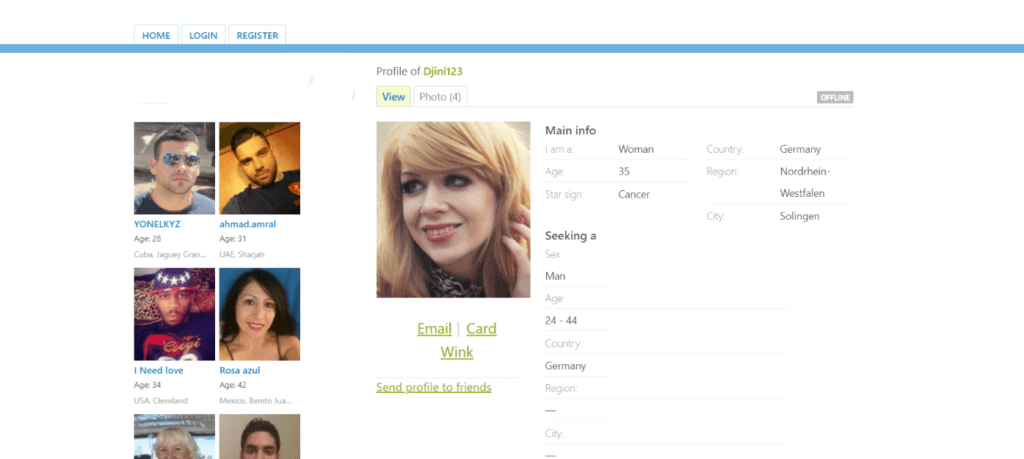Click the Email link
The width and height of the screenshot is (1024, 459).
click(434, 328)
